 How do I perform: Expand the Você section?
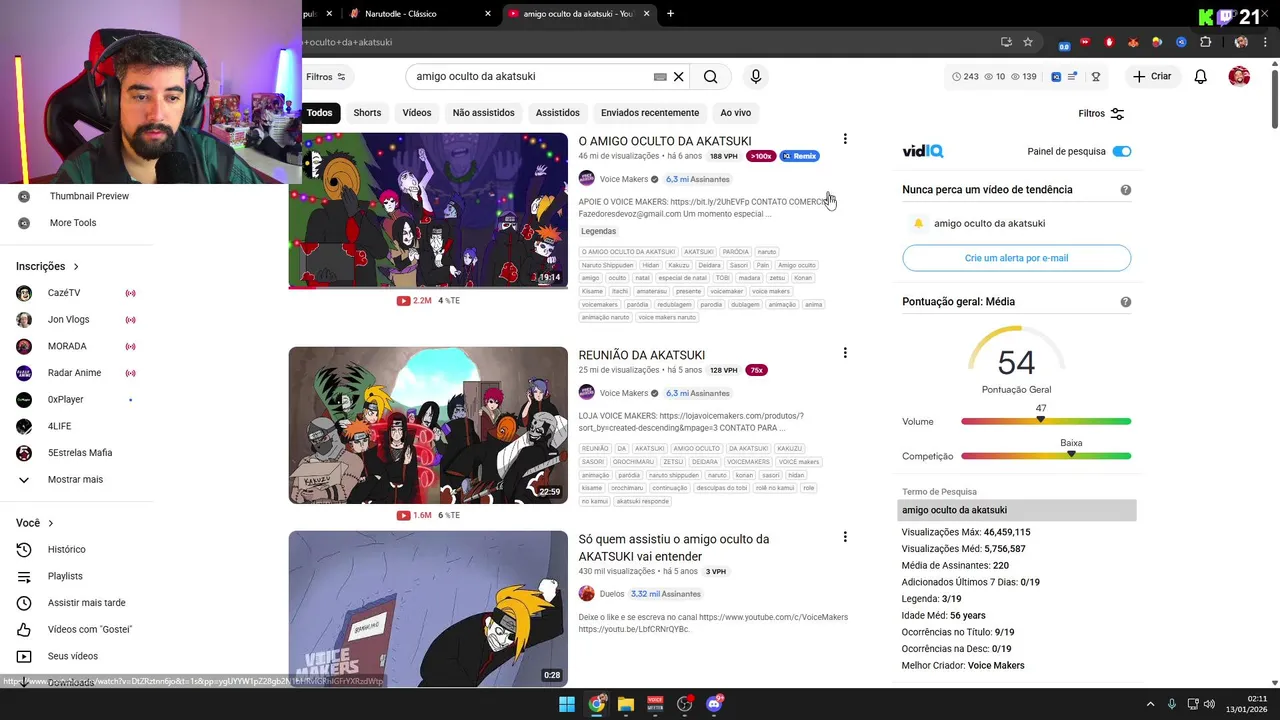coord(34,523)
